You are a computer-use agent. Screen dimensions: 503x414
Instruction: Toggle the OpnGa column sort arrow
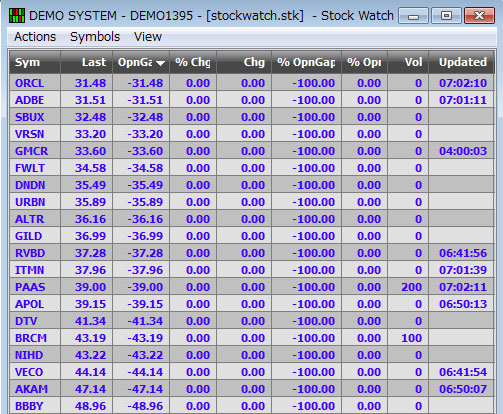pos(160,63)
